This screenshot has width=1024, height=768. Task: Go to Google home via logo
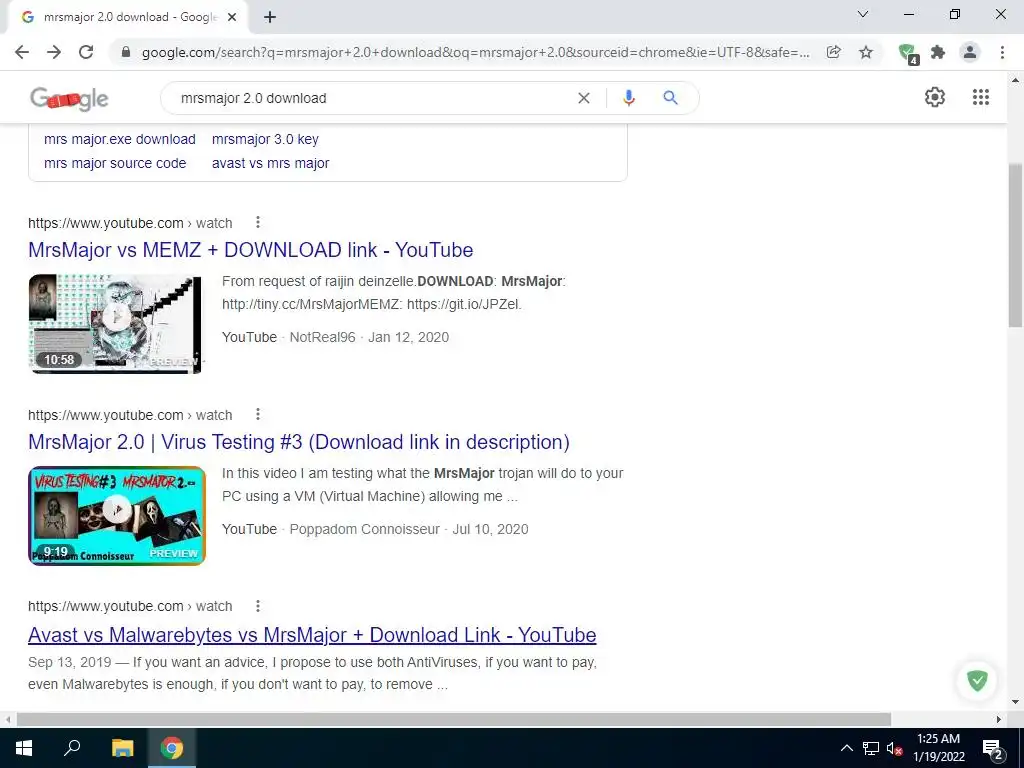[69, 99]
